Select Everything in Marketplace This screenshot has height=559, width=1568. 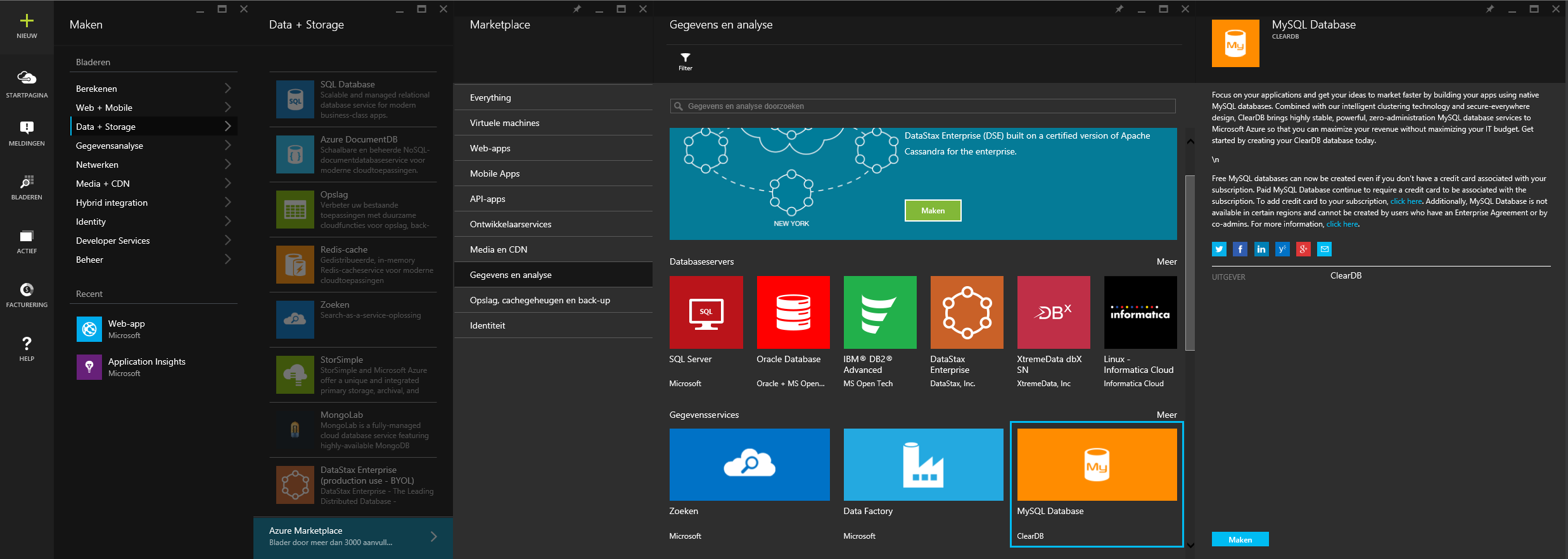(x=554, y=97)
